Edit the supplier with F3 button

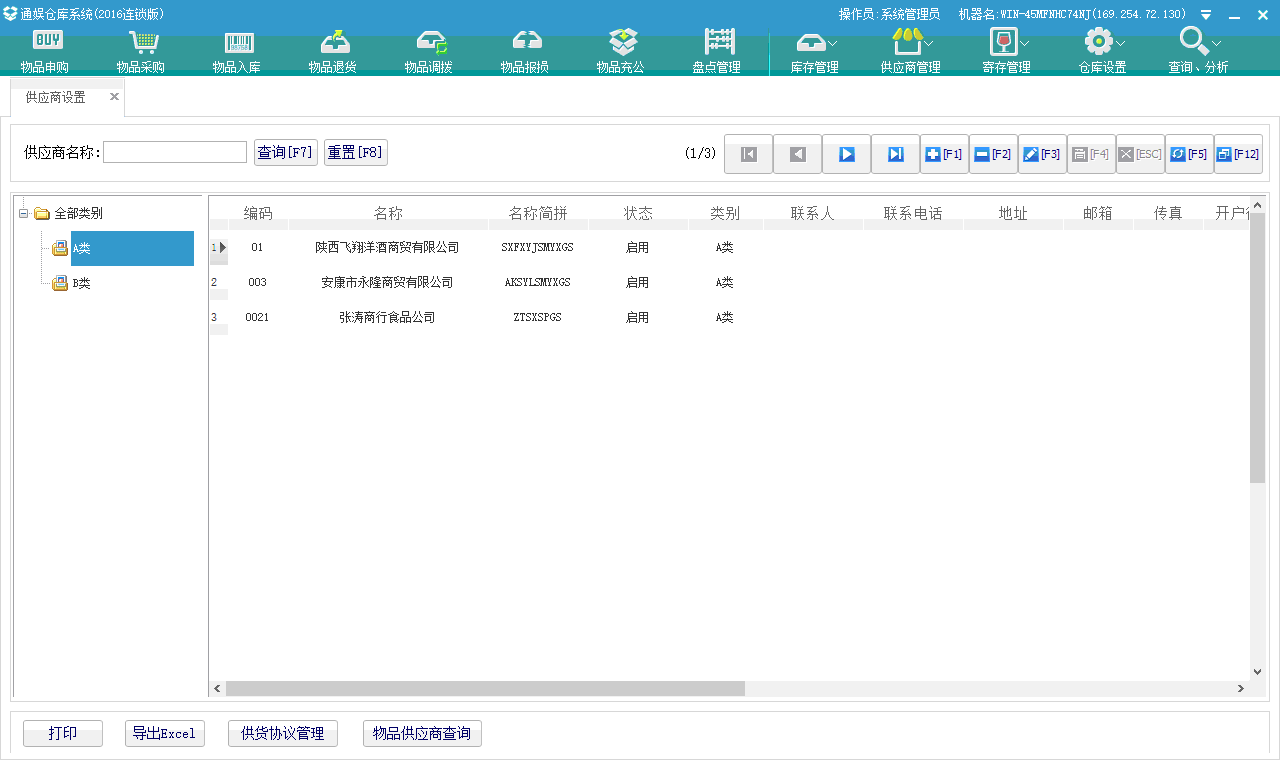click(1042, 154)
